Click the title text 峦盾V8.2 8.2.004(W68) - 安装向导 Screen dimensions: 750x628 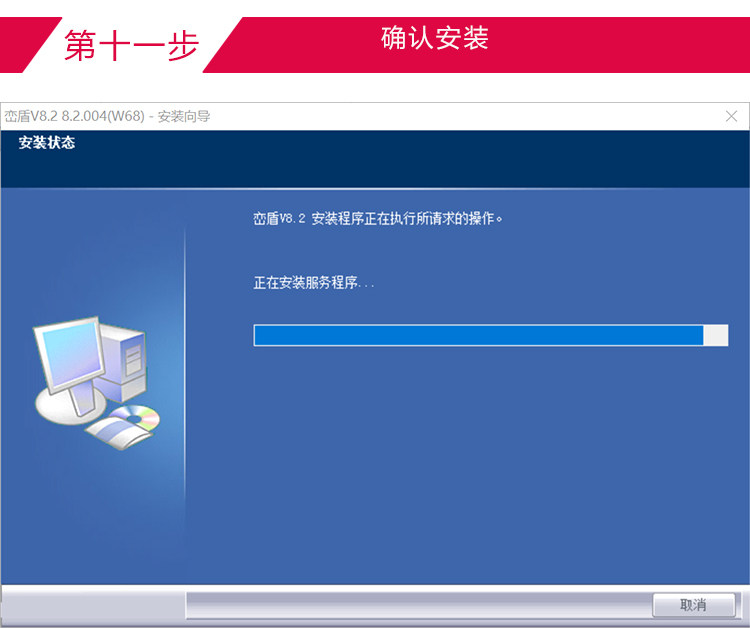107,116
